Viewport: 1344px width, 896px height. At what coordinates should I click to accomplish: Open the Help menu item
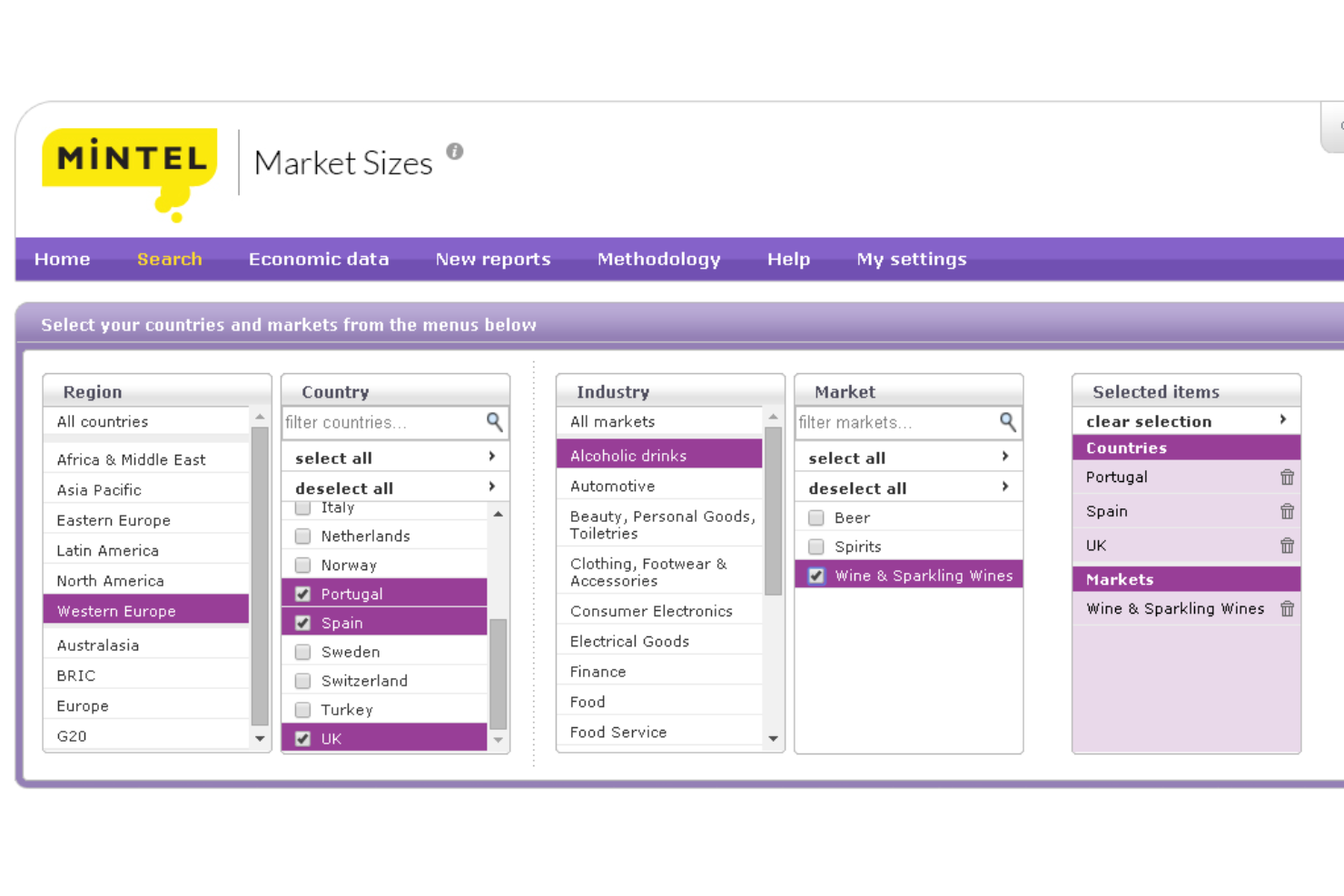tap(788, 260)
